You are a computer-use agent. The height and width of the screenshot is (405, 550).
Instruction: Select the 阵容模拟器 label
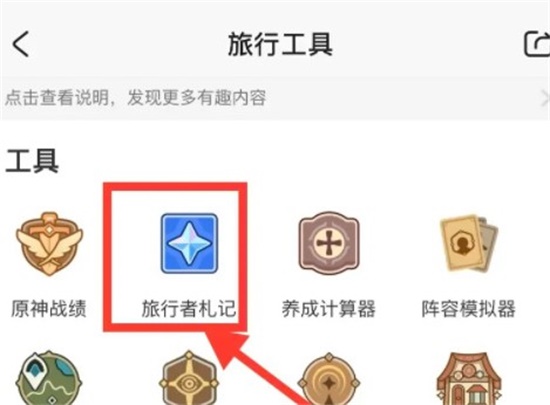(x=469, y=309)
